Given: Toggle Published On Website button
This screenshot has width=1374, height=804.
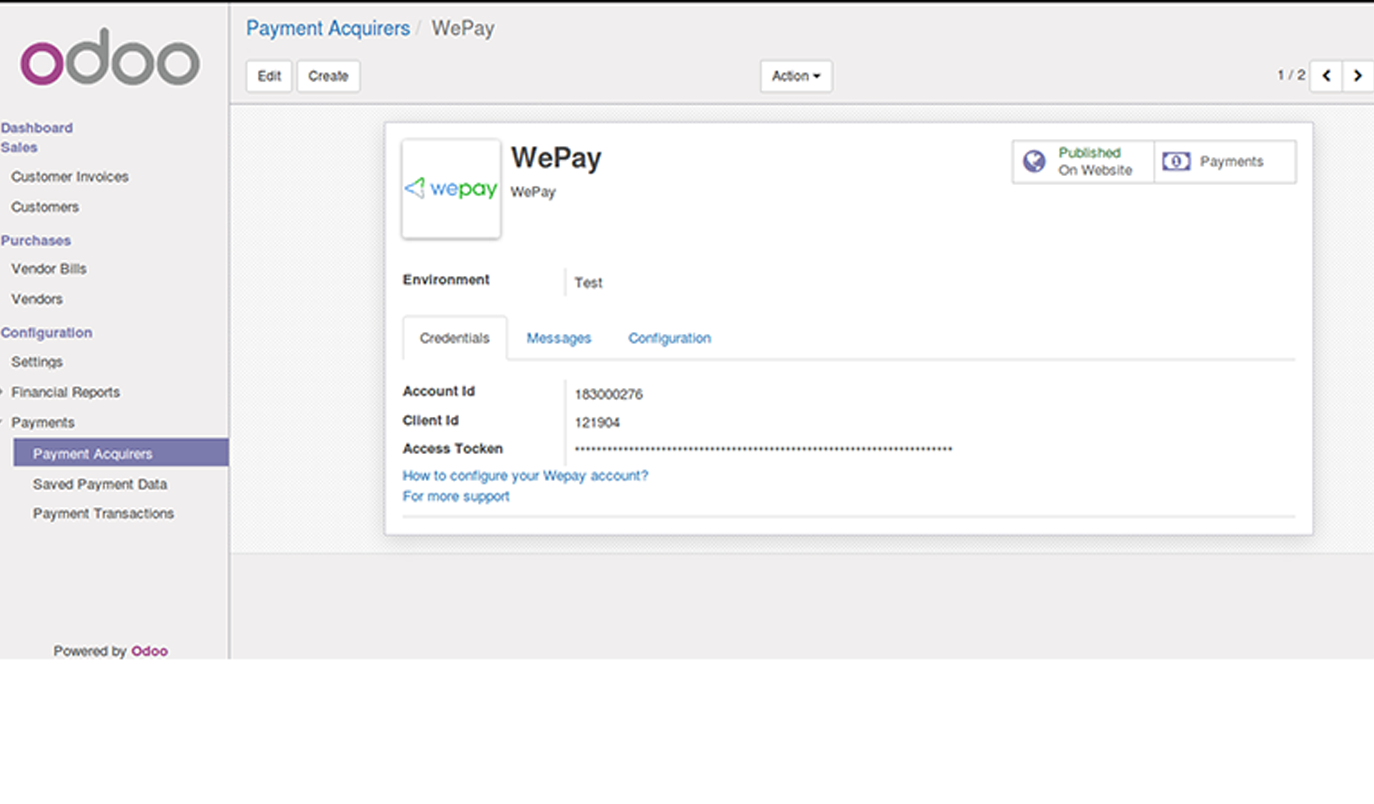Looking at the screenshot, I should 1083,161.
